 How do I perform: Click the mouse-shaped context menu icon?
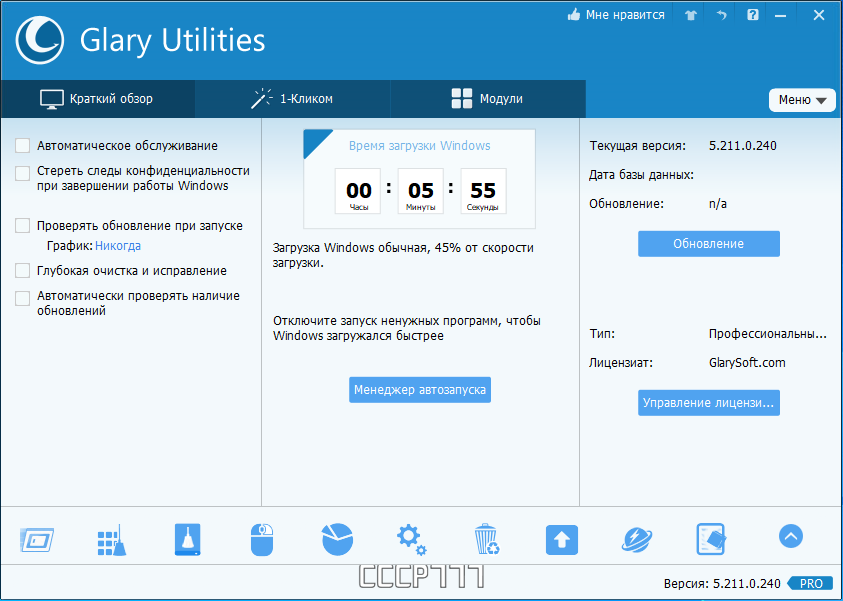pyautogui.click(x=261, y=540)
